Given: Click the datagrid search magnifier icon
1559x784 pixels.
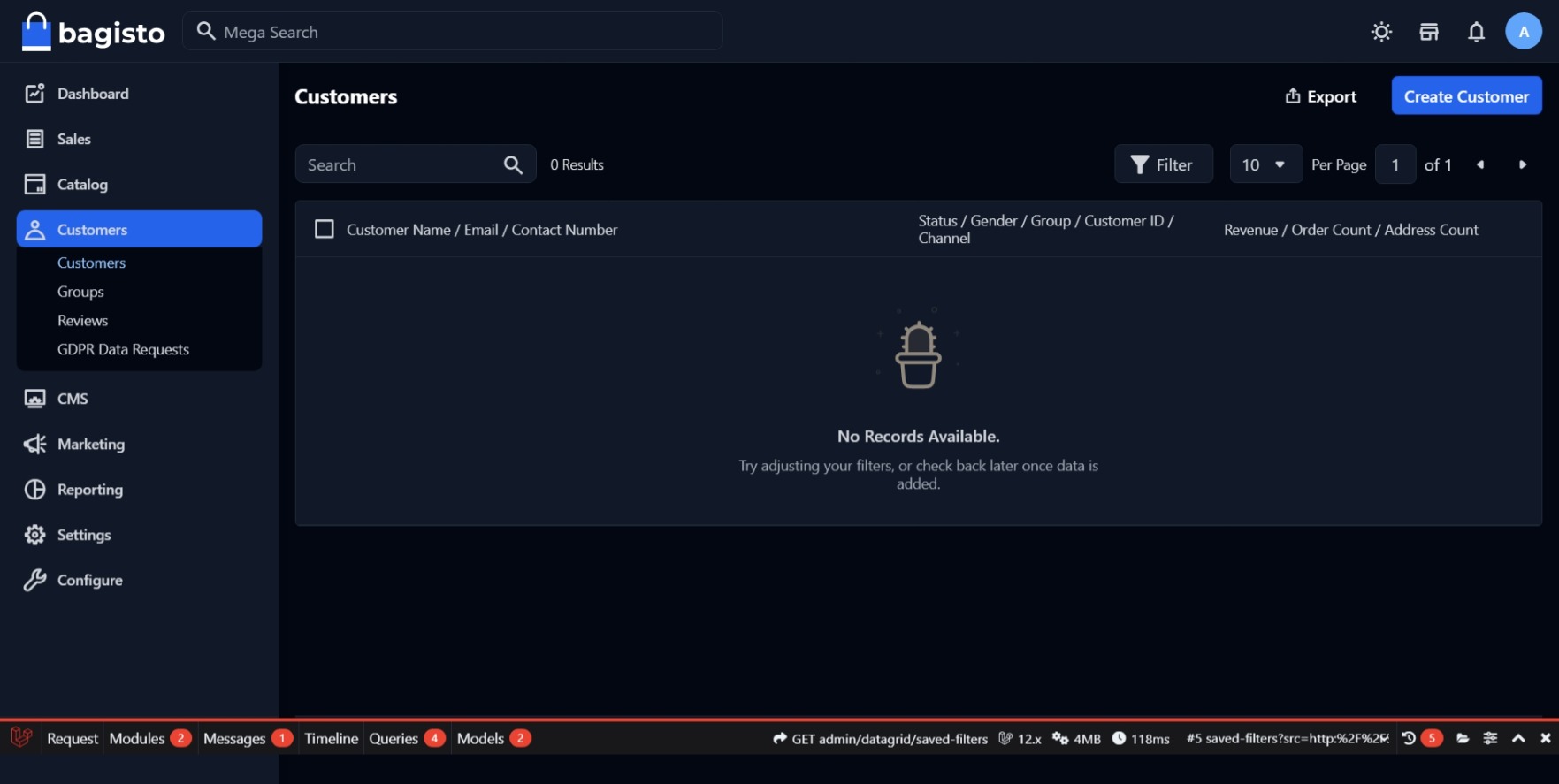Looking at the screenshot, I should [513, 164].
